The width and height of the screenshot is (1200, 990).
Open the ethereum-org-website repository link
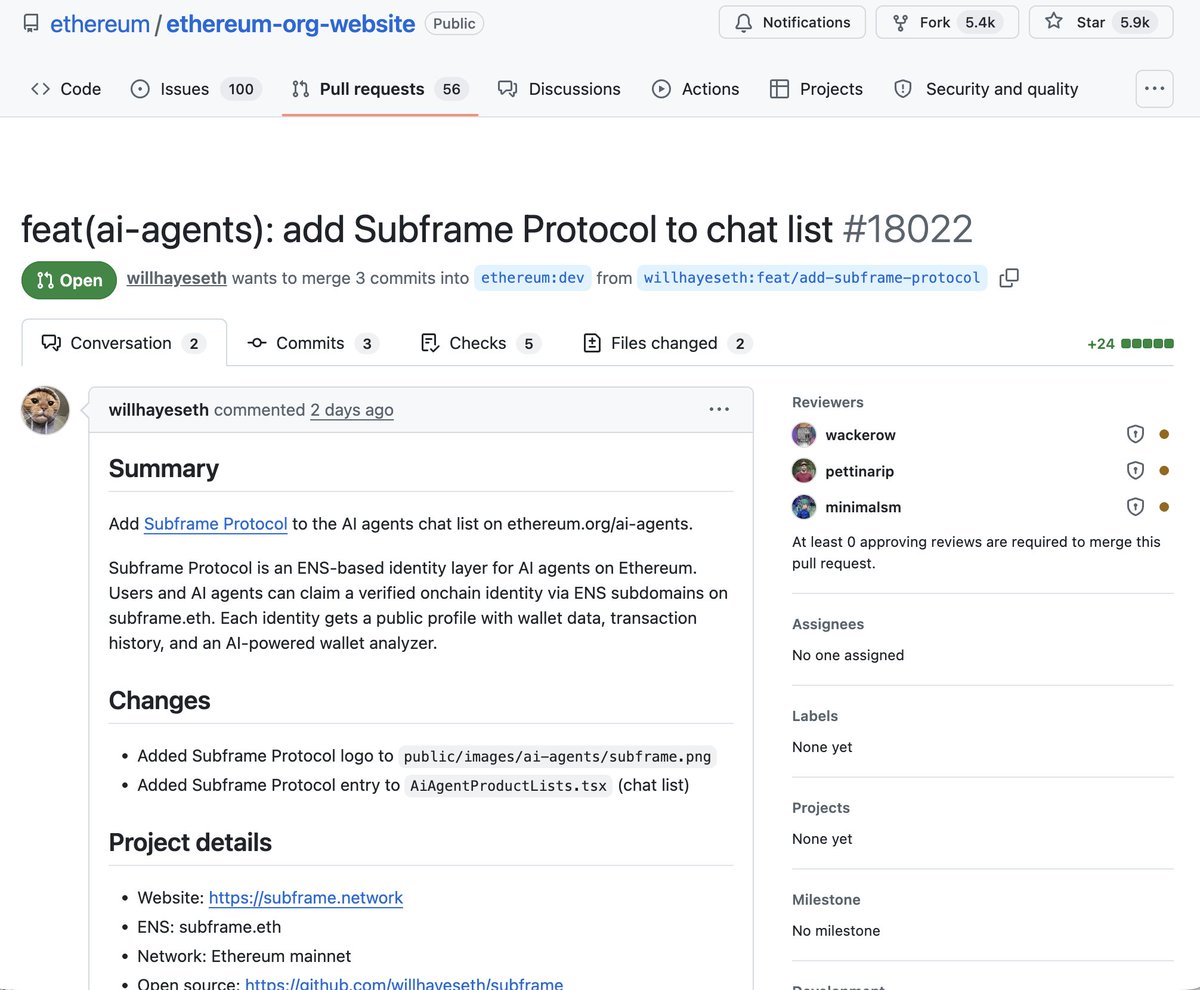click(x=290, y=23)
